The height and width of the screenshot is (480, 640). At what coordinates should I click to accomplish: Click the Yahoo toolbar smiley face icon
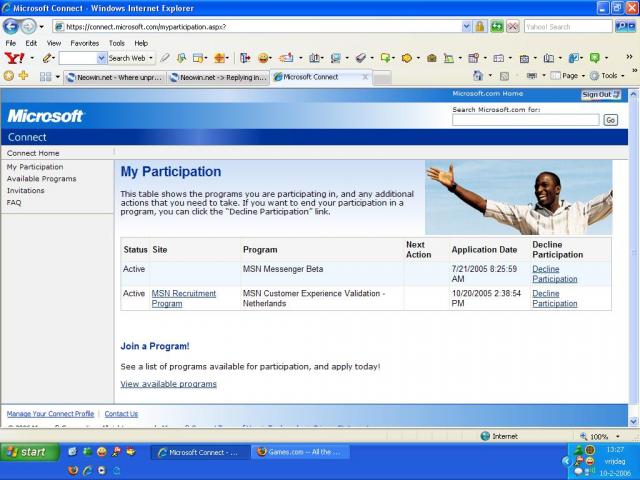tap(263, 58)
